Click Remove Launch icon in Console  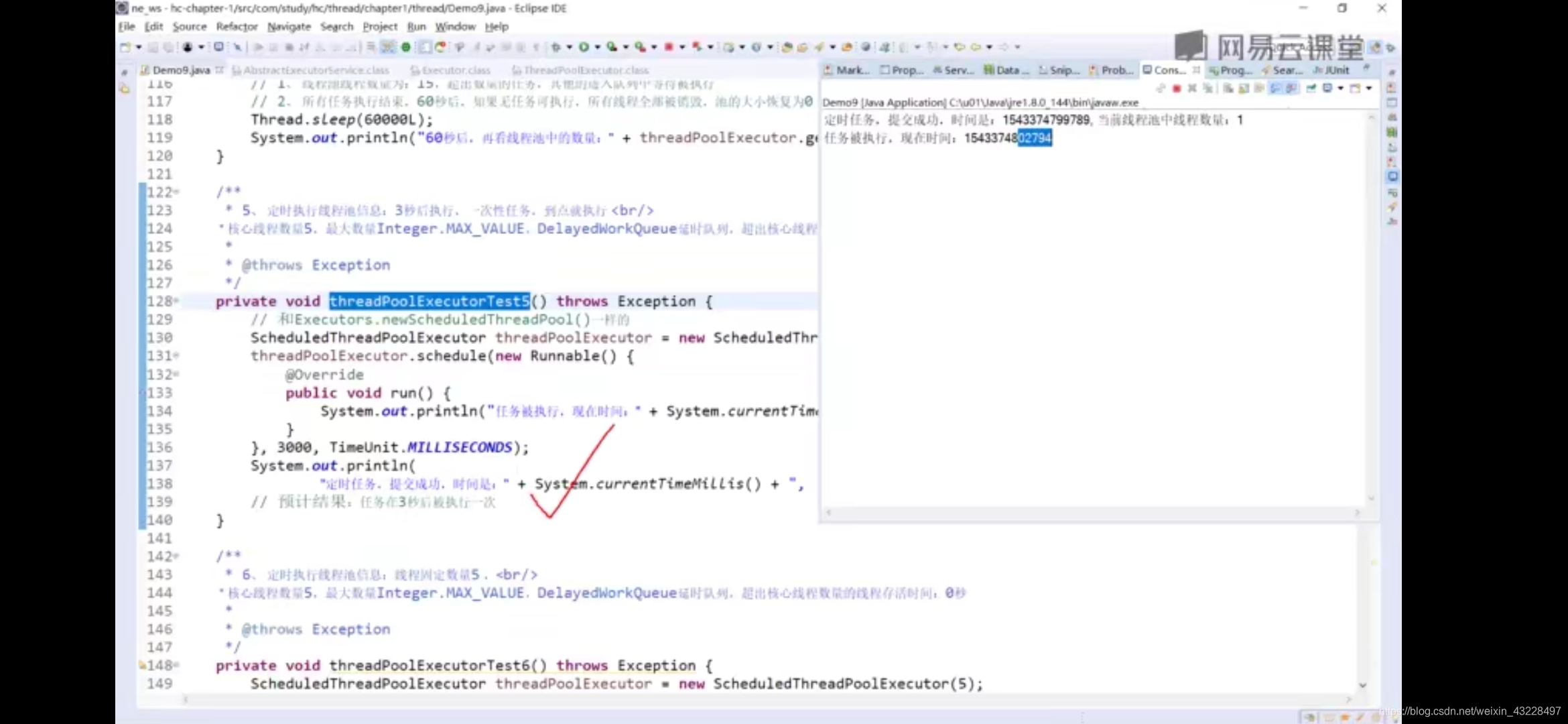coord(1192,88)
